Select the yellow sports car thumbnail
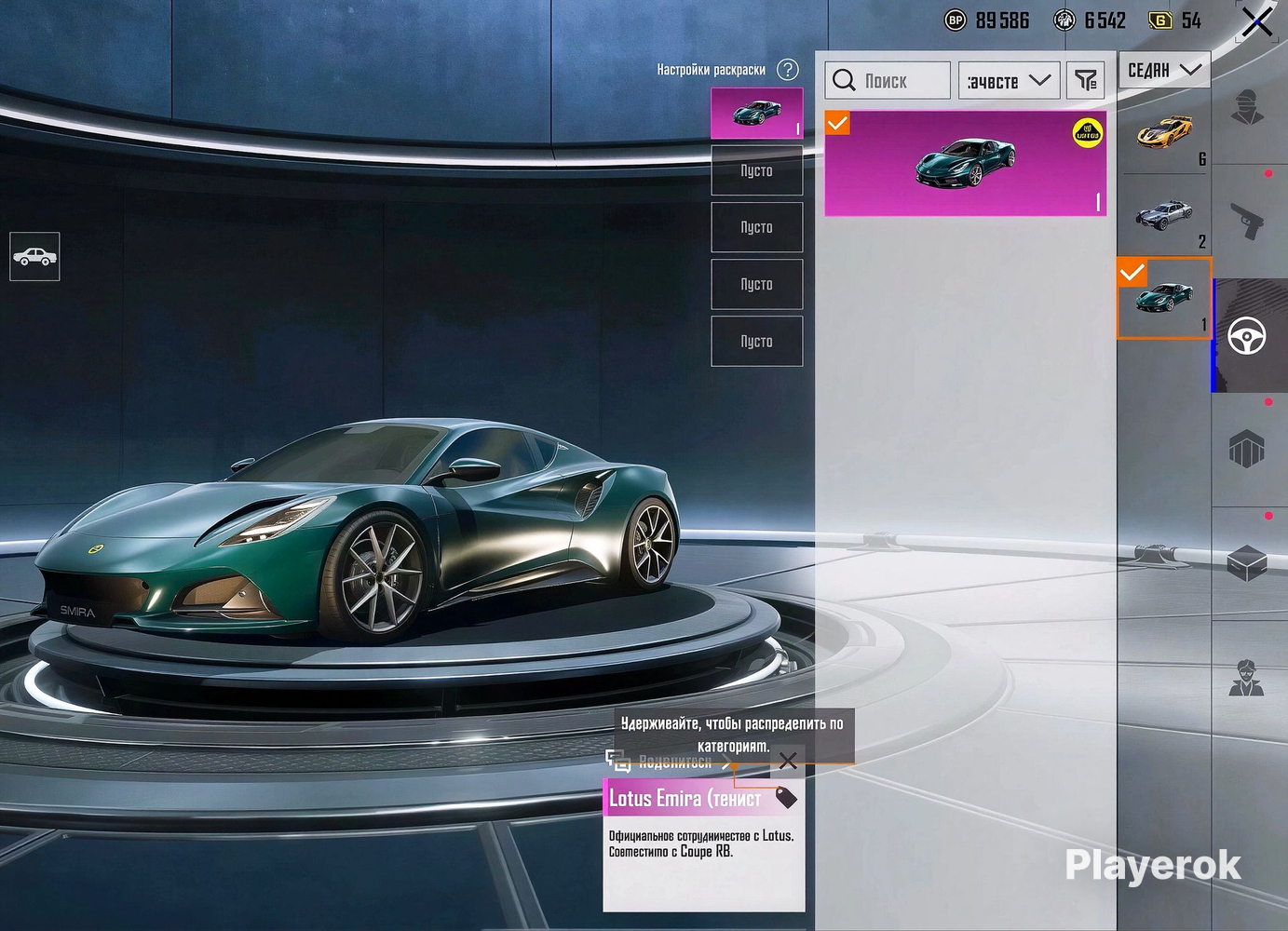The image size is (1288, 931). click(x=1164, y=130)
